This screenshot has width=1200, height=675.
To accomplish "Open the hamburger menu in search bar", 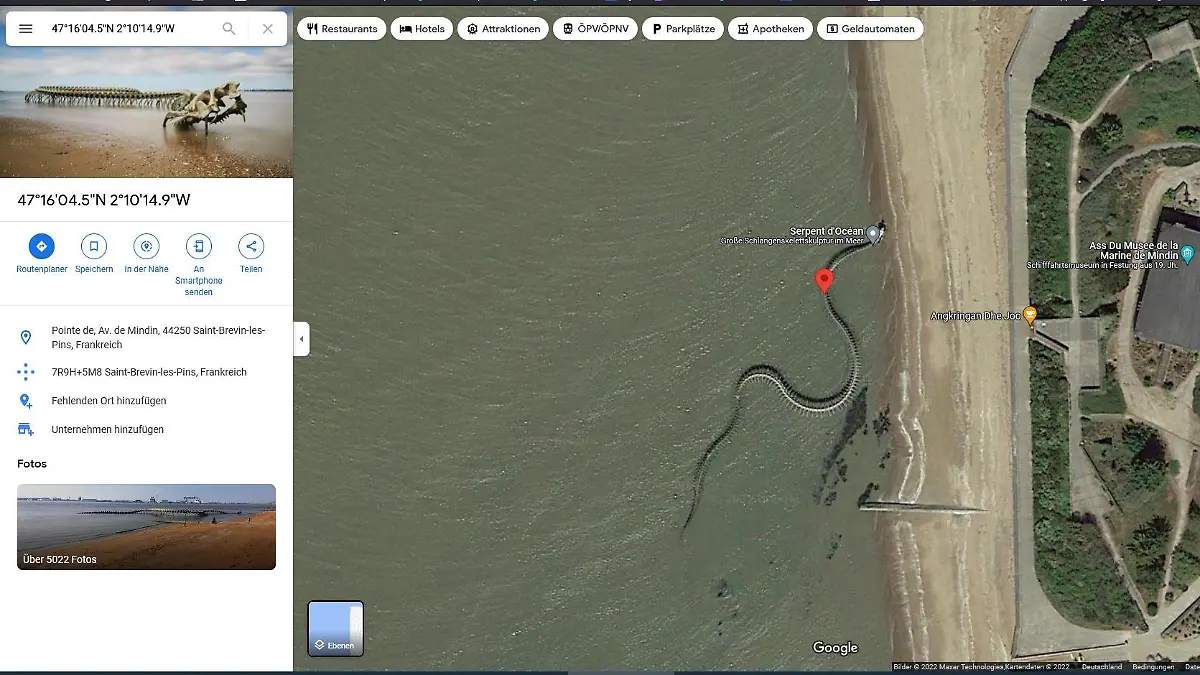I will tap(26, 29).
